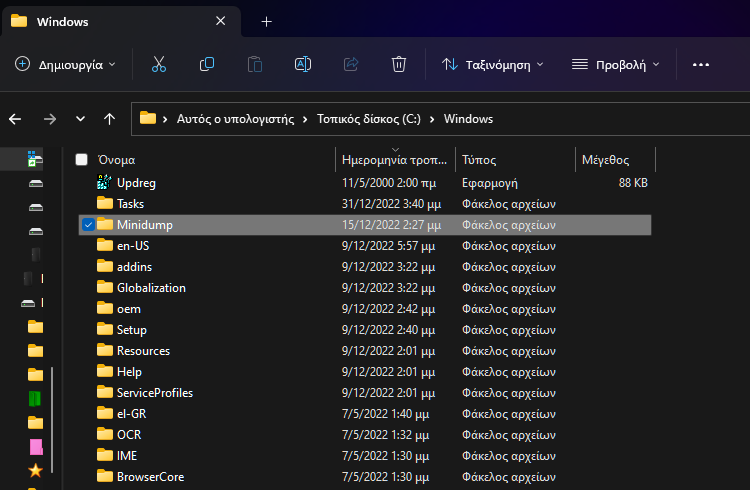Open the three-dots more options menu
The image size is (750, 490).
point(701,65)
